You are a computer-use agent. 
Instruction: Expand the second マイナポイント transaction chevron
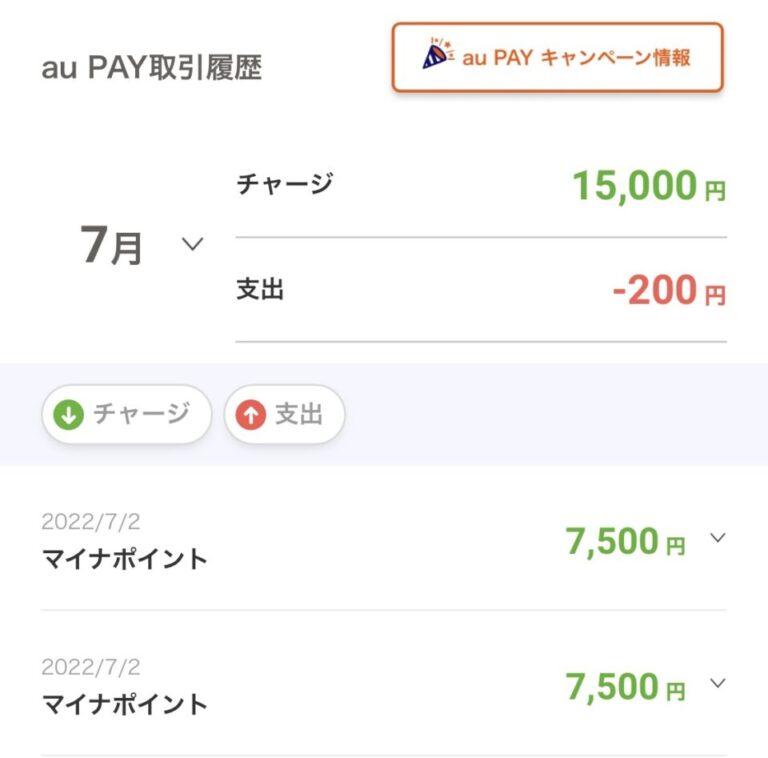(x=716, y=683)
